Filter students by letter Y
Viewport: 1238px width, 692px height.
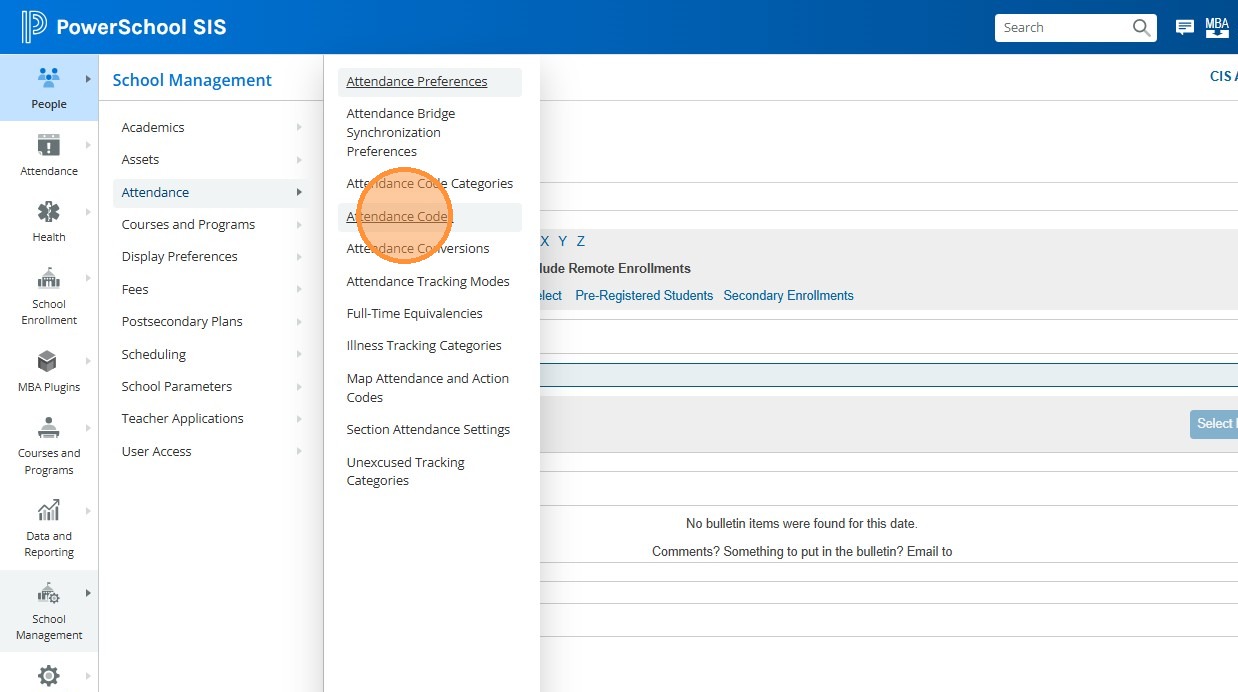[x=563, y=241]
